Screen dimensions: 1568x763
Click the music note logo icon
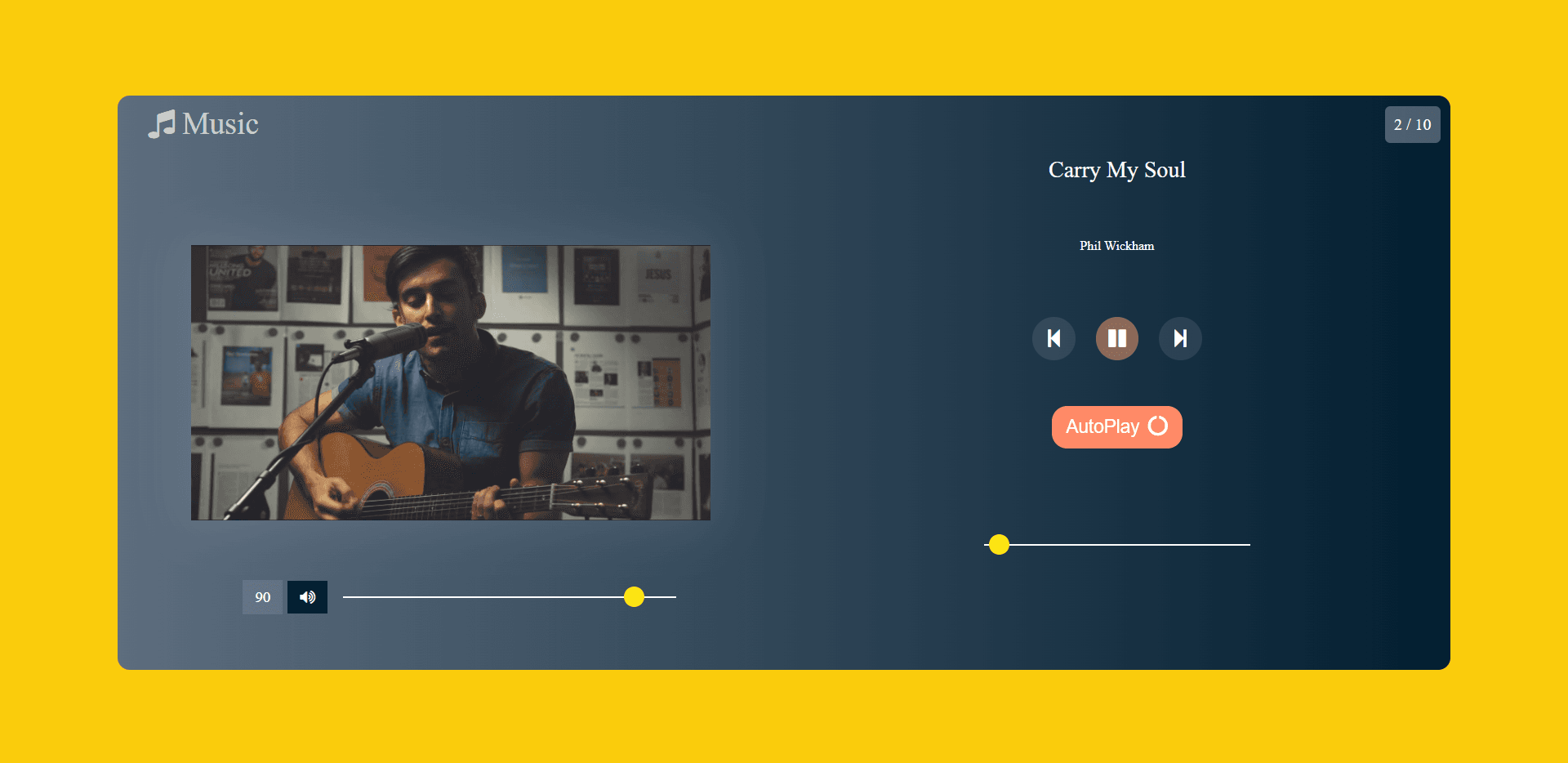tap(162, 124)
